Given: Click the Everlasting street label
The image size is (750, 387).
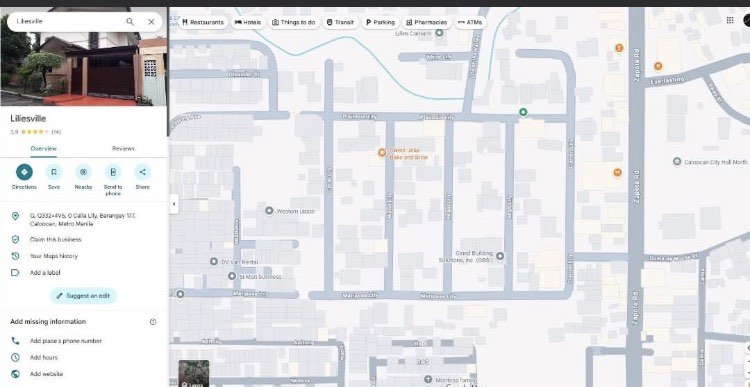Looking at the screenshot, I should point(668,81).
